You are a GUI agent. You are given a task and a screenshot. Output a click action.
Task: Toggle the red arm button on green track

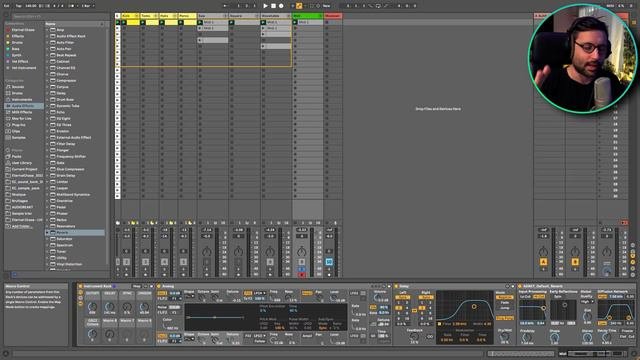click(x=302, y=275)
